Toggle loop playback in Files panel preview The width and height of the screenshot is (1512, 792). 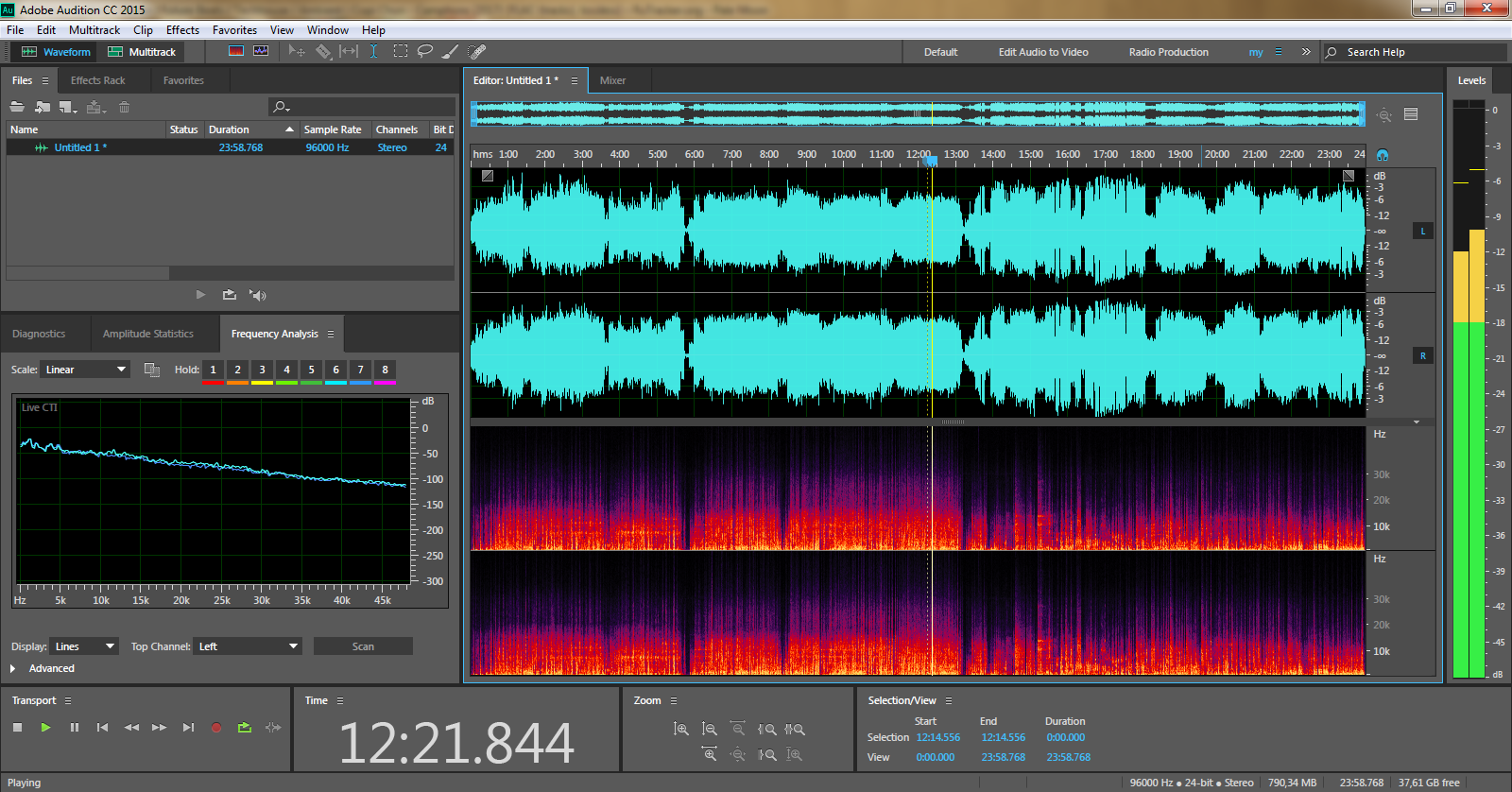pyautogui.click(x=230, y=295)
